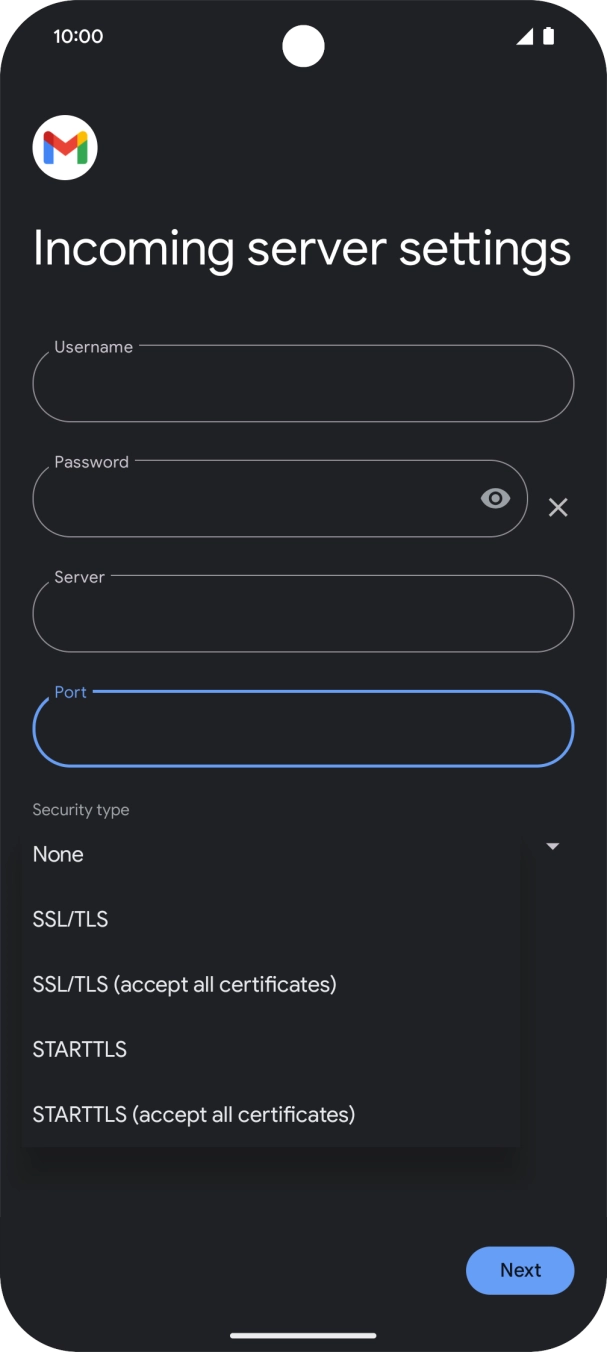Image resolution: width=607 pixels, height=1352 pixels.
Task: Tap the Port input field
Action: [303, 729]
